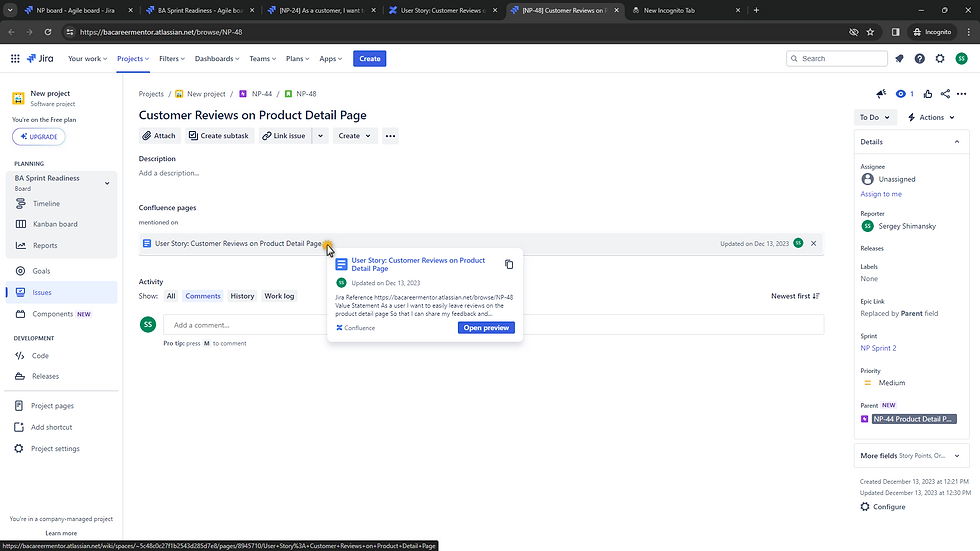Reload the browser page
Screen dimensions: 980x551
click(48, 32)
